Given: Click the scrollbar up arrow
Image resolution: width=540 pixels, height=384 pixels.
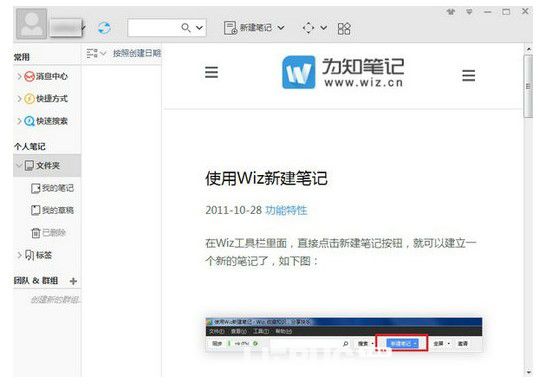Looking at the screenshot, I should click(x=528, y=49).
